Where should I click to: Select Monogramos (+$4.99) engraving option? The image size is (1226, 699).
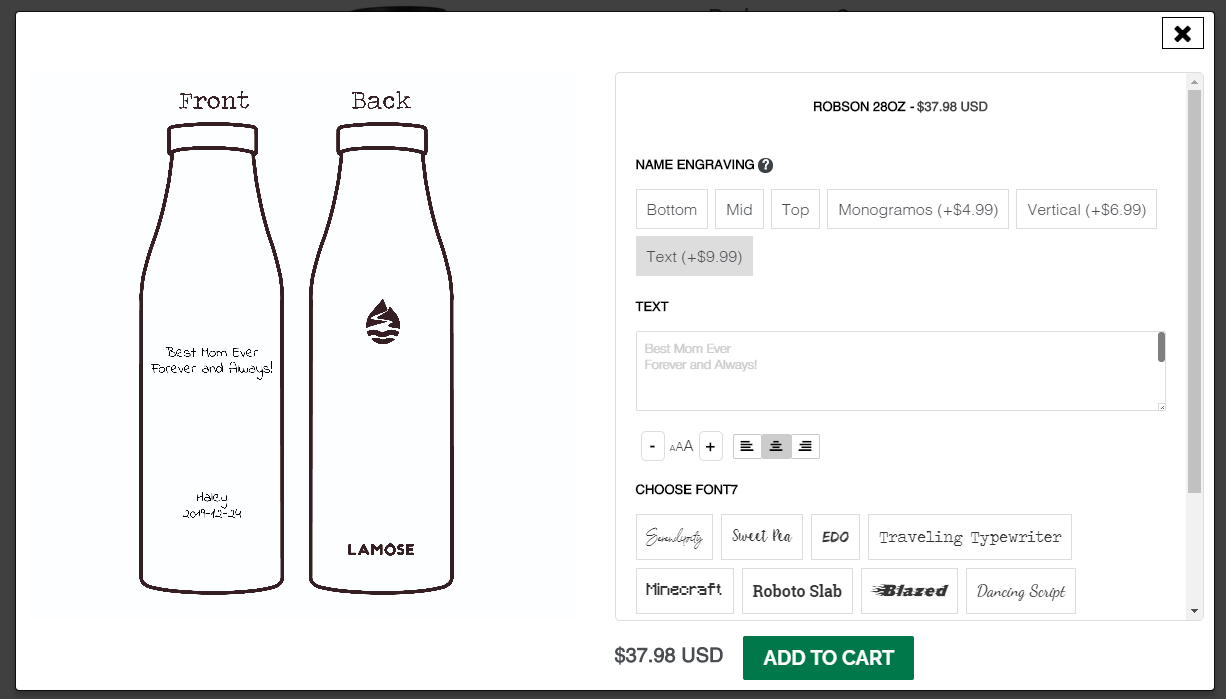click(x=918, y=209)
